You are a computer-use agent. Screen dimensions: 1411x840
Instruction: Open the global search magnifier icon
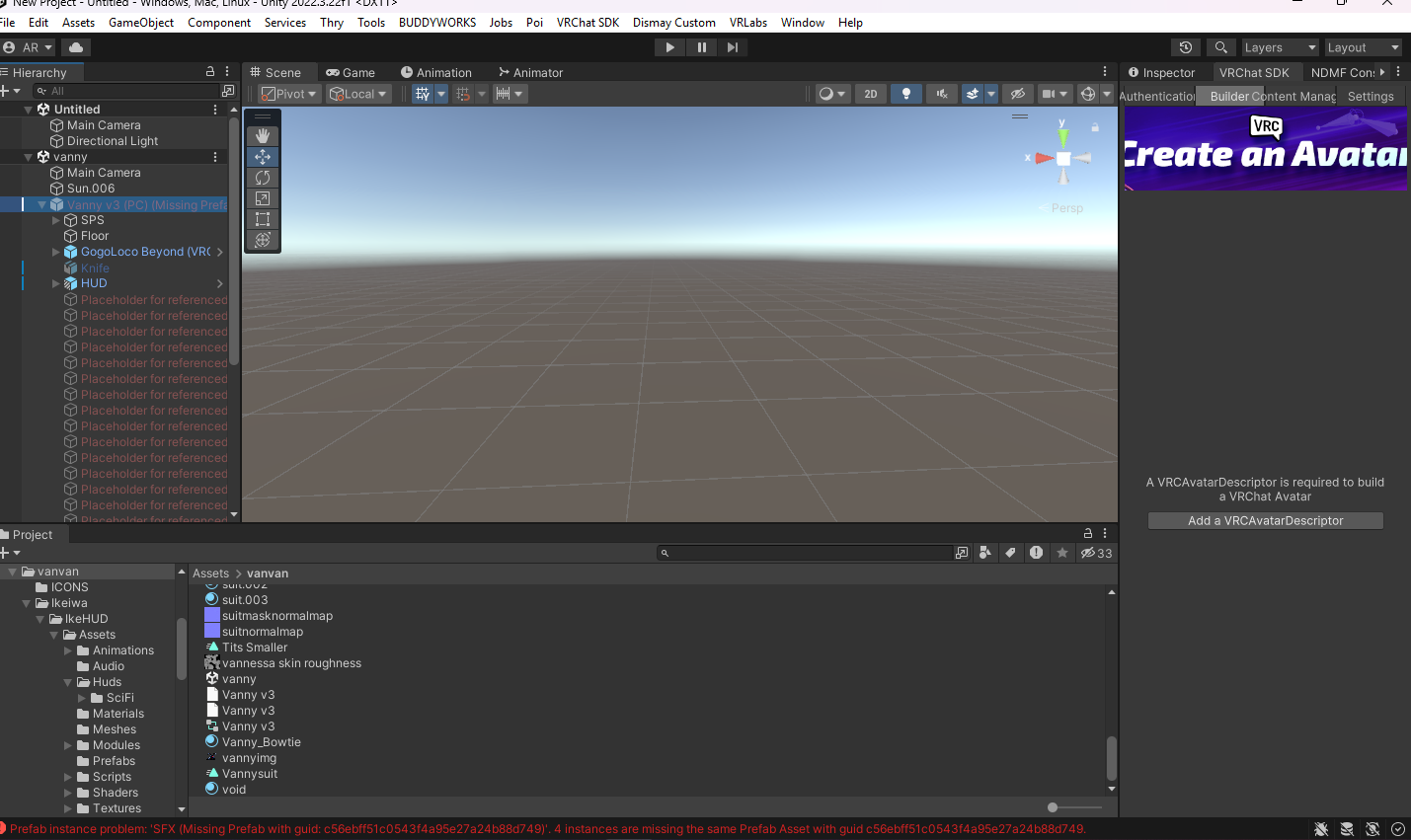[x=1221, y=47]
